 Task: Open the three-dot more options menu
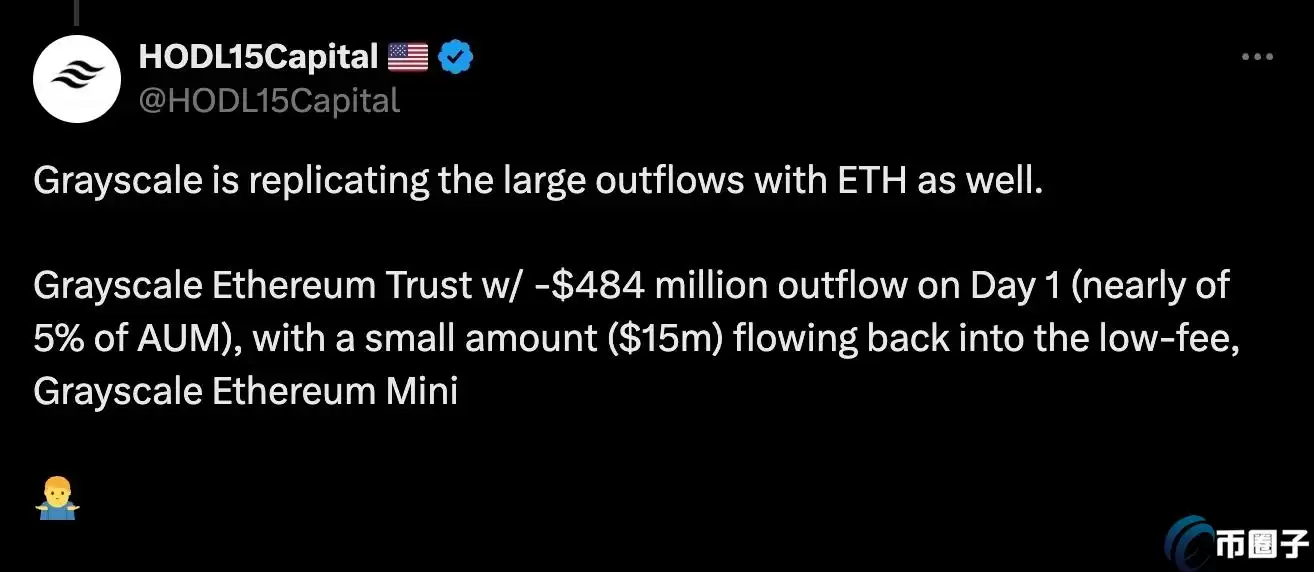[x=1257, y=57]
